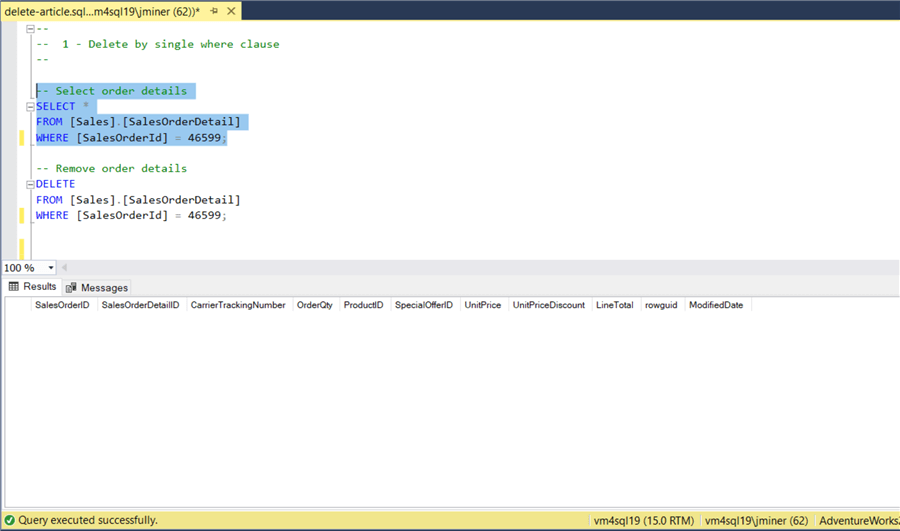Collapse the DELETE statement outline
This screenshot has height=531, width=900.
tap(30, 184)
